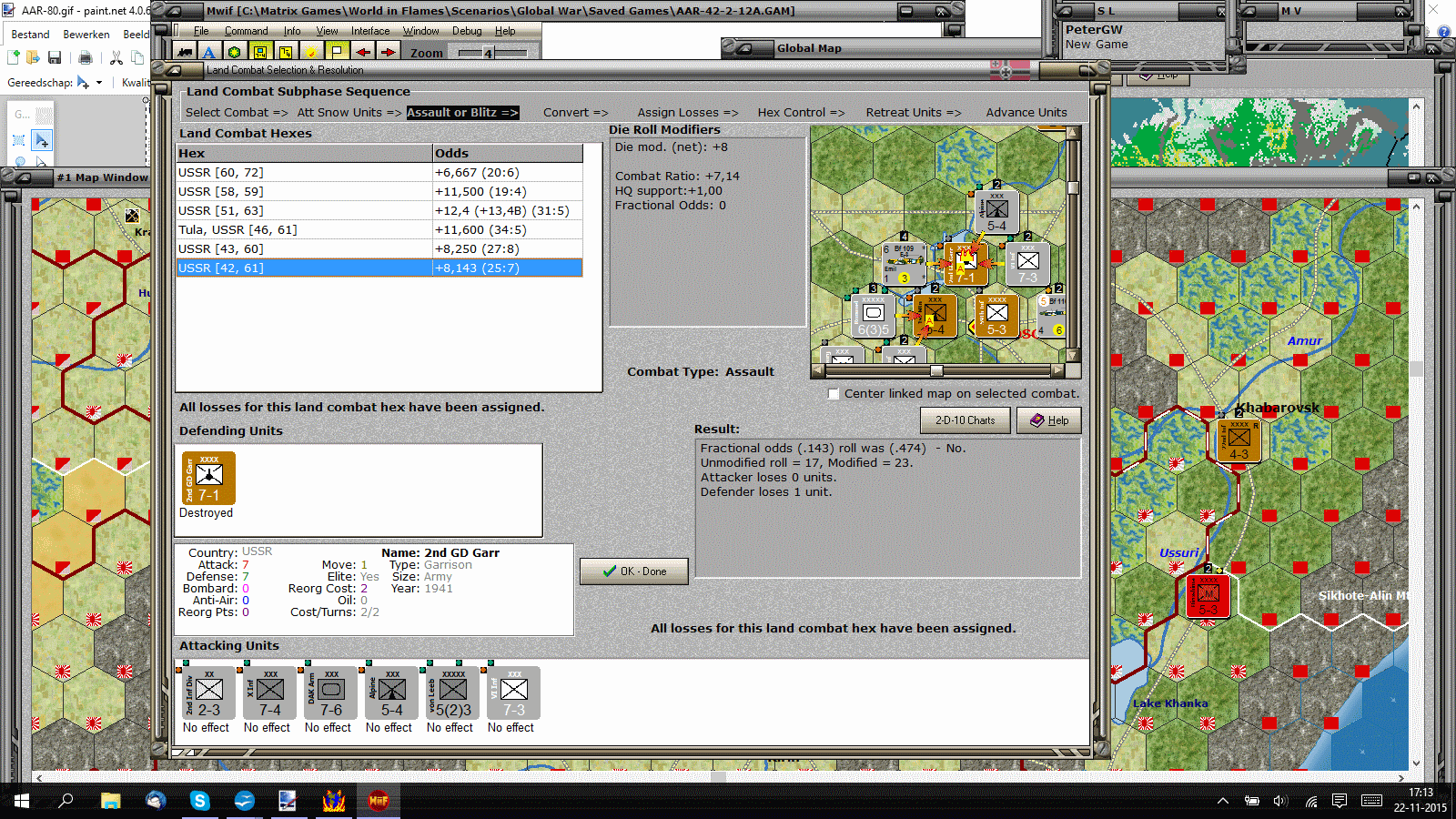
Task: Click the white flag toolbar icon
Action: tap(337, 52)
